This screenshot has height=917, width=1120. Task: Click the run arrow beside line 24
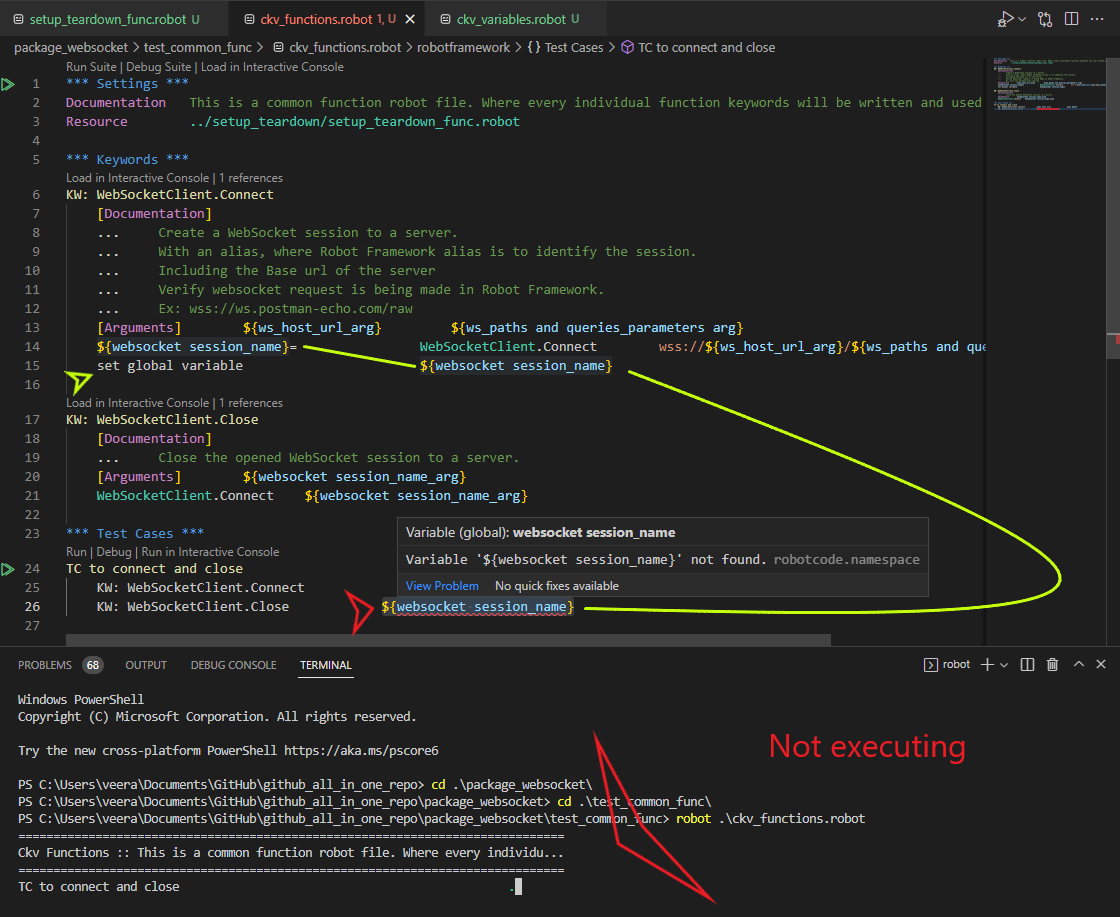point(8,568)
